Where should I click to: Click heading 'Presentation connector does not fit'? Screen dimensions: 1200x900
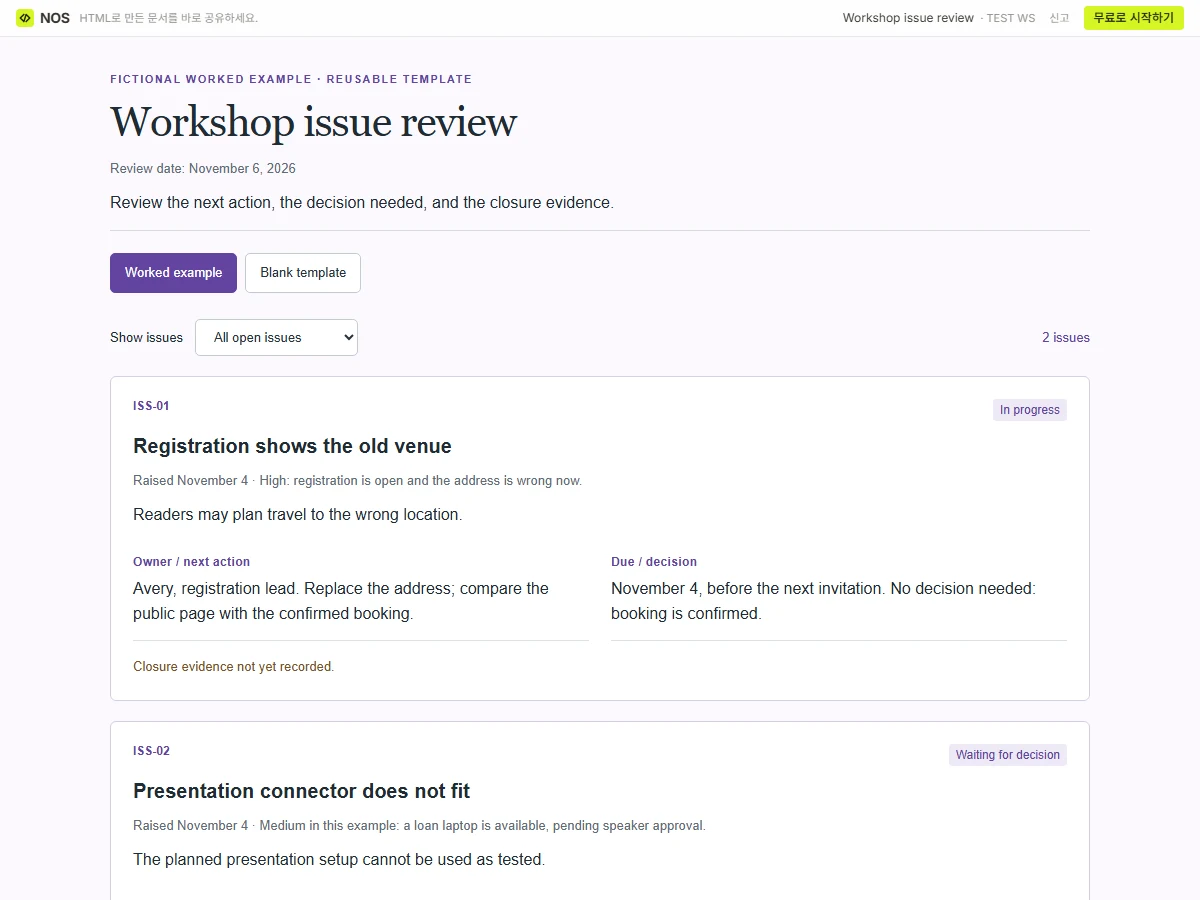(301, 791)
